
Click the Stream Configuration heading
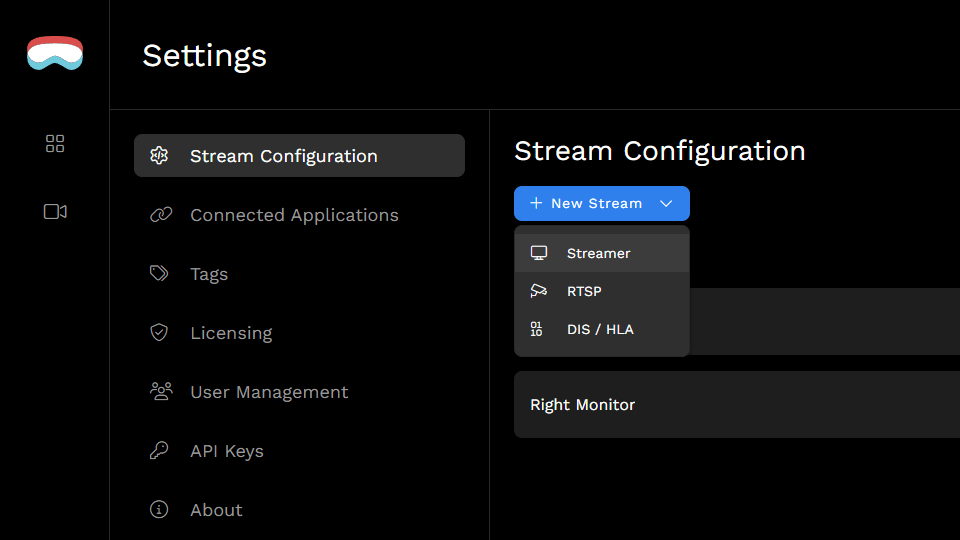(659, 151)
